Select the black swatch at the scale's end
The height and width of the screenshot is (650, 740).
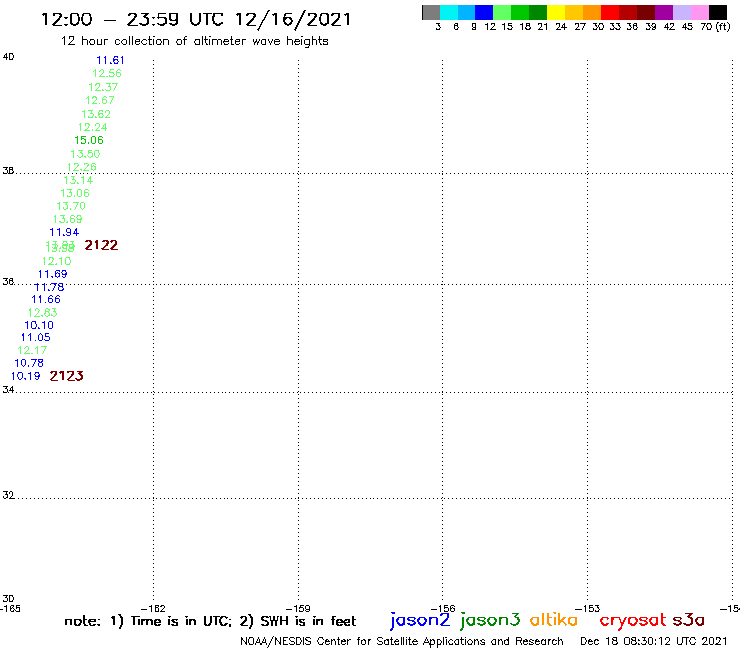tap(718, 12)
